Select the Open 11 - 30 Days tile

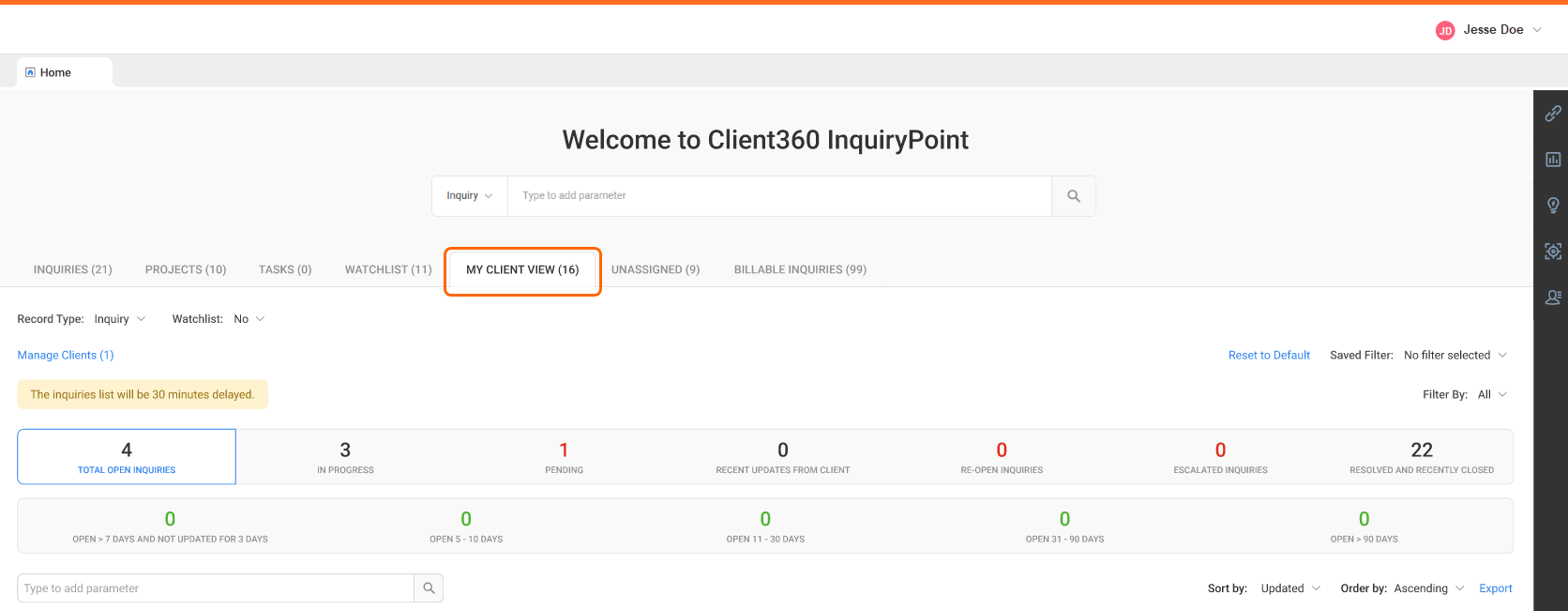point(765,527)
